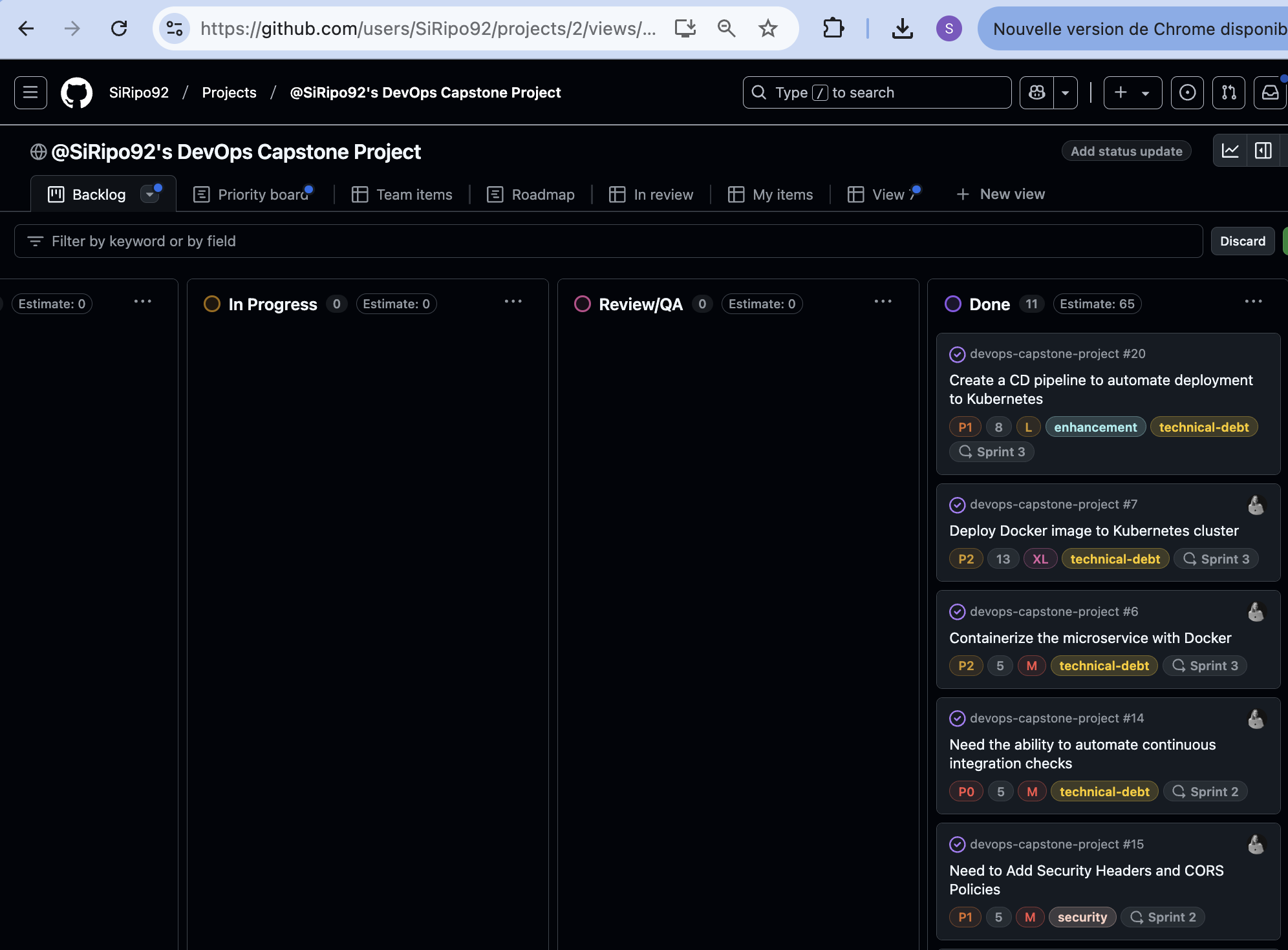
Task: Open browser downloads
Action: (902, 28)
